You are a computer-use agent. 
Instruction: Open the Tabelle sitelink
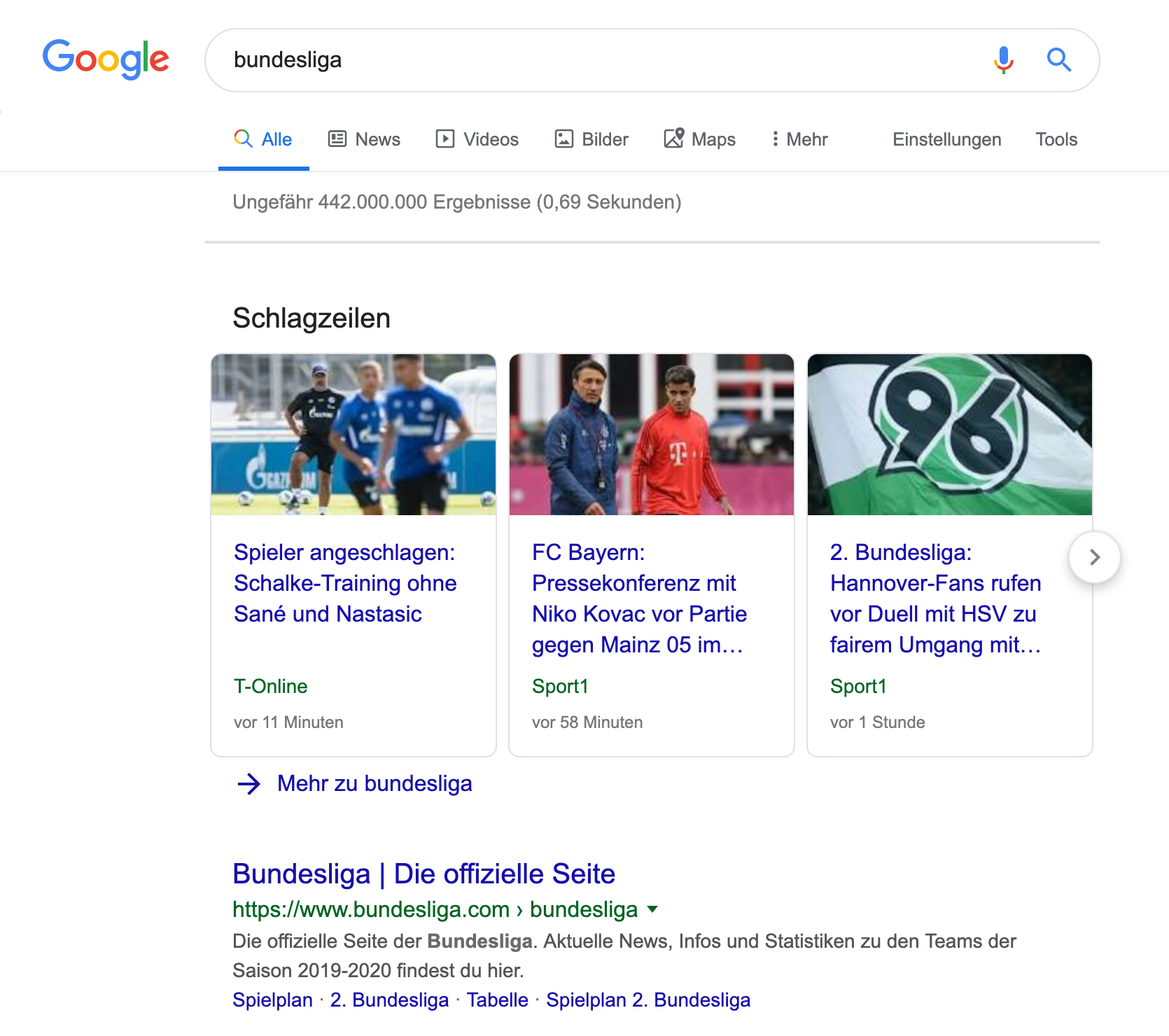click(x=497, y=1000)
